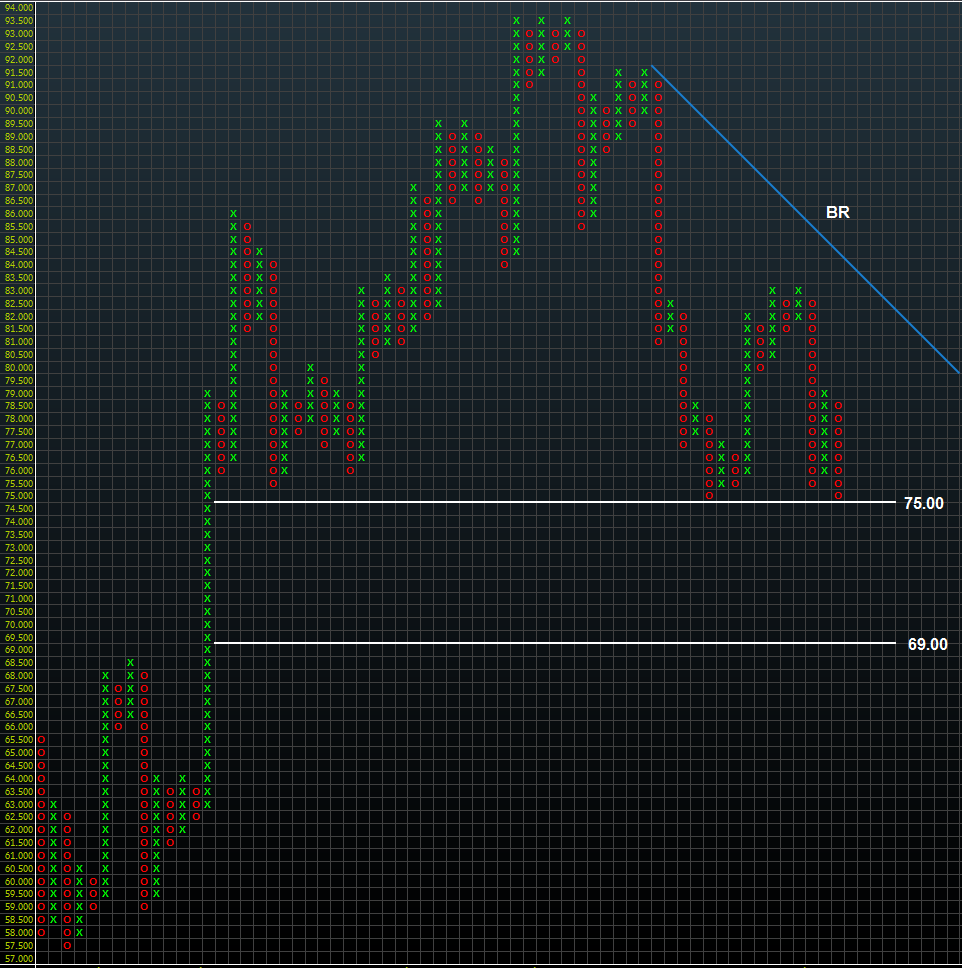Screen dimensions: 962x968
Task: Click 75.000 on the left price axis
Action: coord(18,496)
